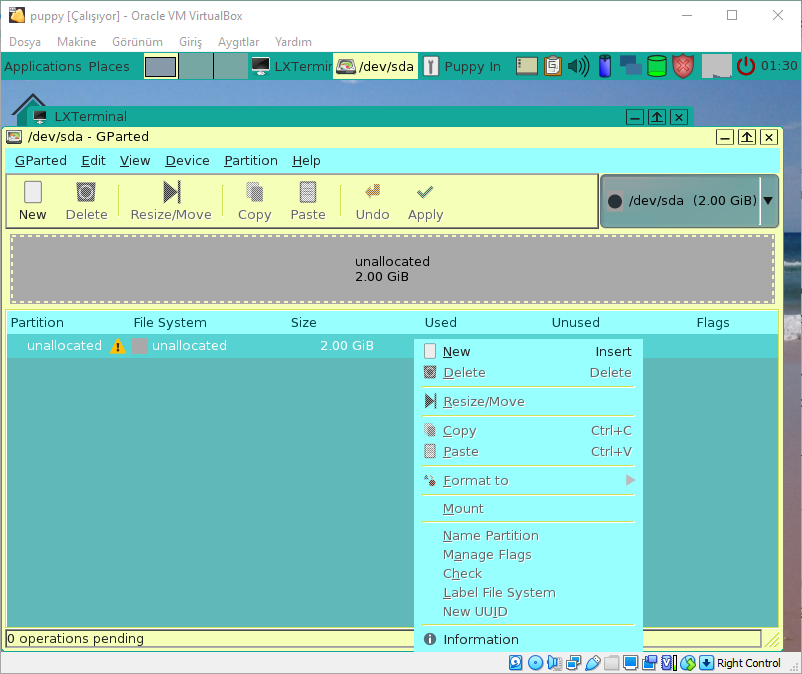
Task: Select the first workspace pager box
Action: tap(161, 67)
